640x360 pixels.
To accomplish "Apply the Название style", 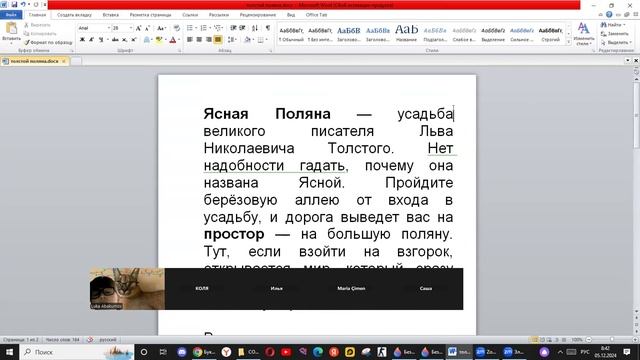I will click(407, 34).
